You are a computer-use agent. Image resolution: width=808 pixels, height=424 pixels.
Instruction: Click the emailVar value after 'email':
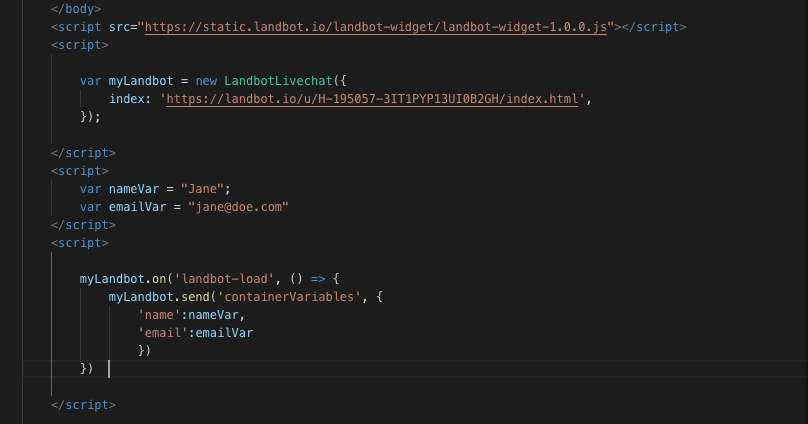224,333
